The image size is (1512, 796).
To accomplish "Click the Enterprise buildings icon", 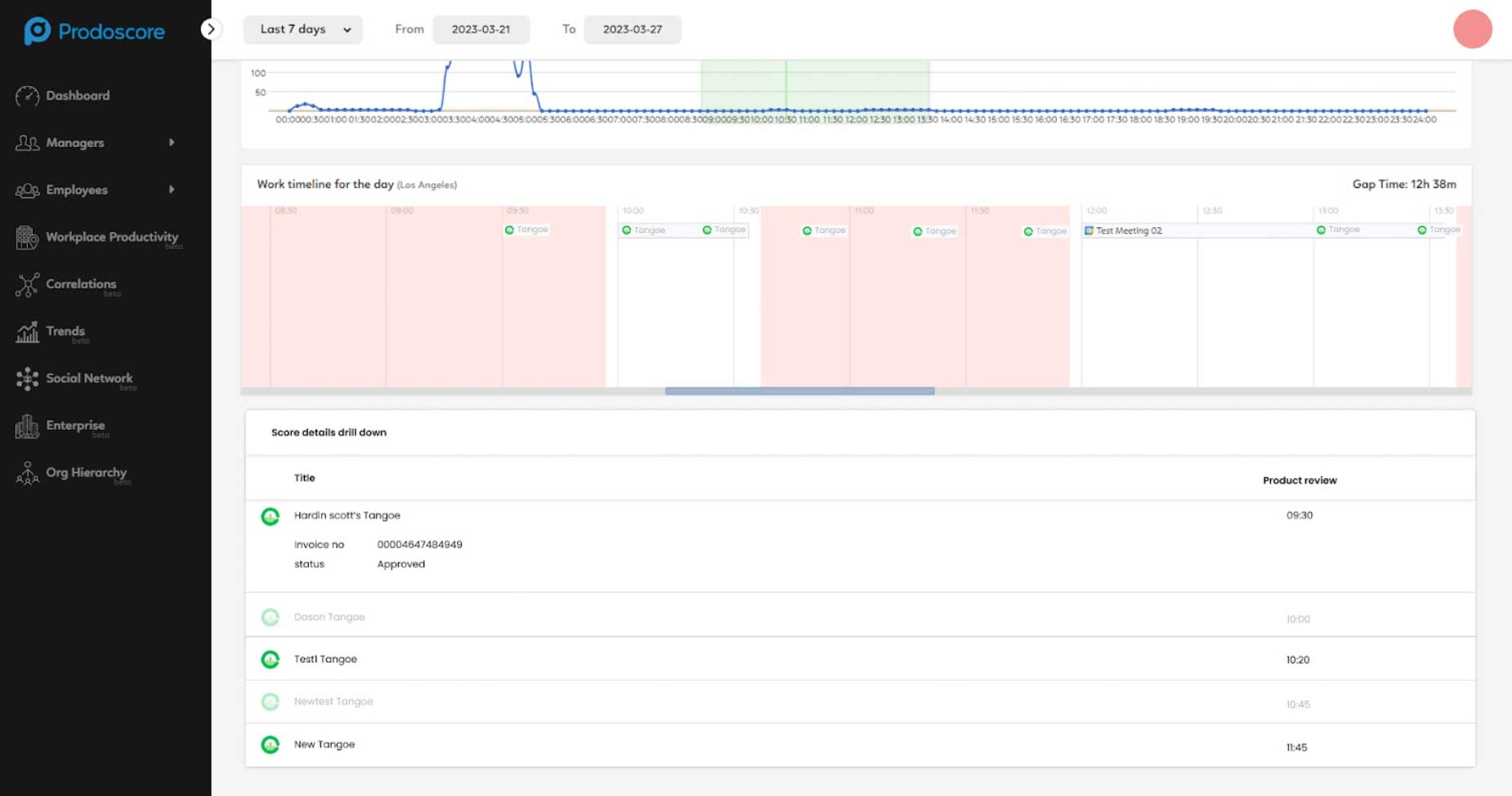I will 27,427.
